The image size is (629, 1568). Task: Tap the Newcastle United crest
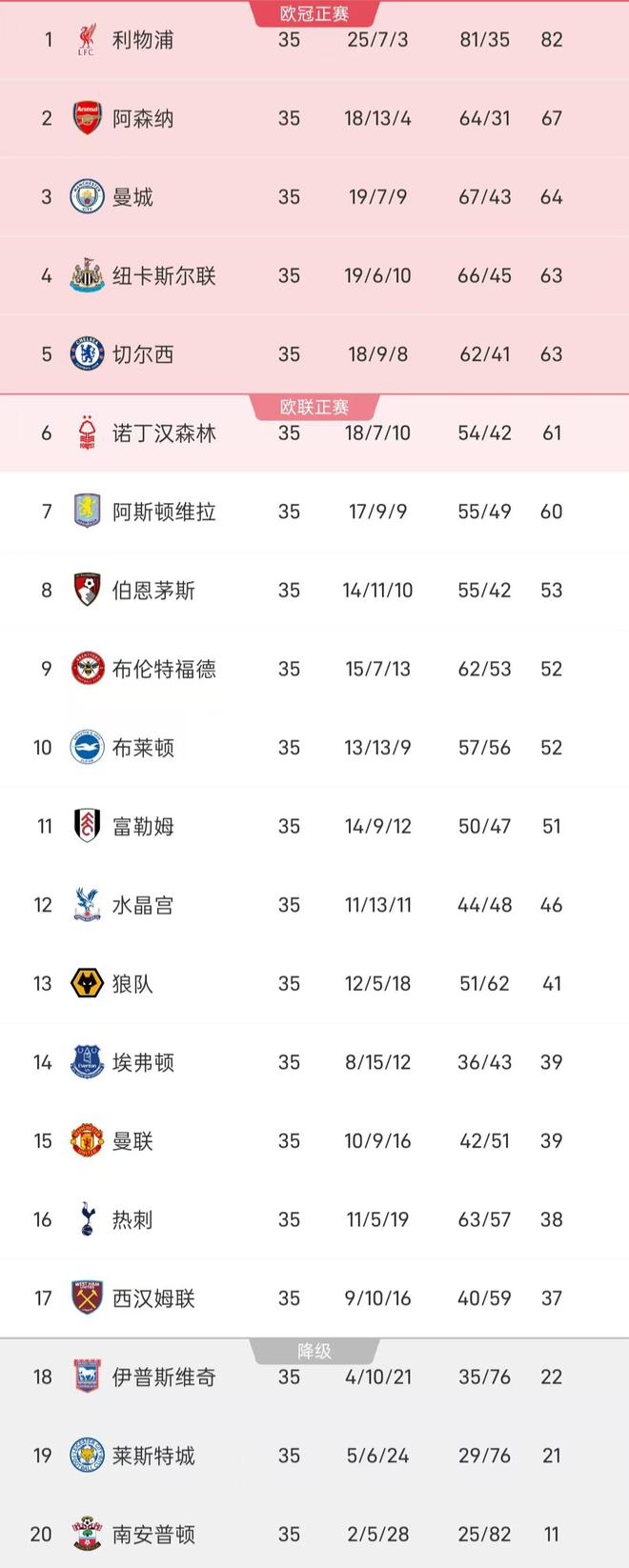point(87,275)
